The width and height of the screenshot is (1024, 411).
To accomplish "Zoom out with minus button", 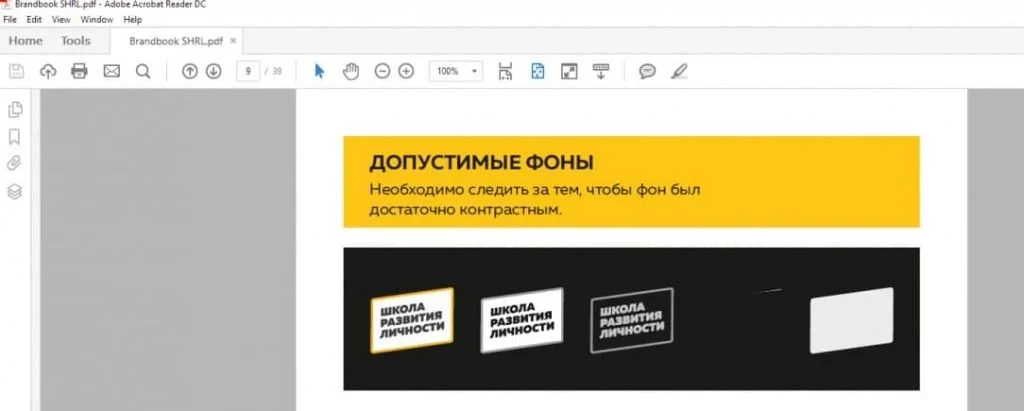I will 382,71.
